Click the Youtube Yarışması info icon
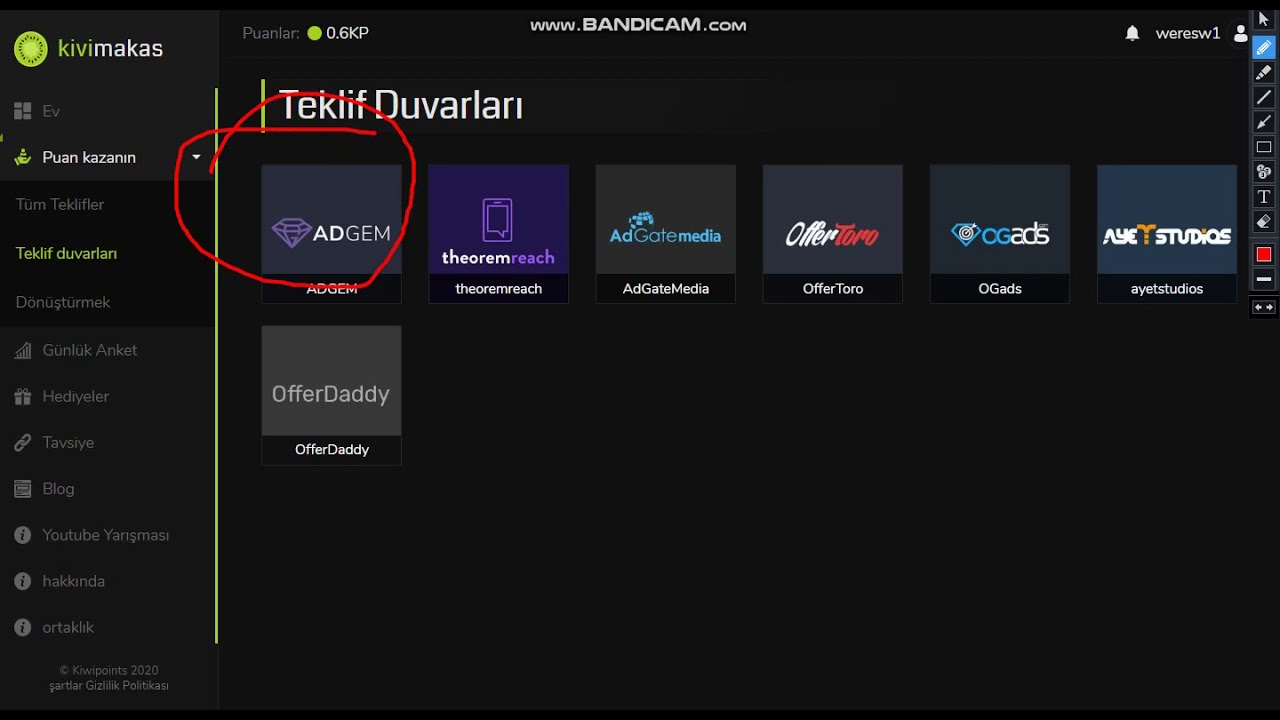 point(22,535)
